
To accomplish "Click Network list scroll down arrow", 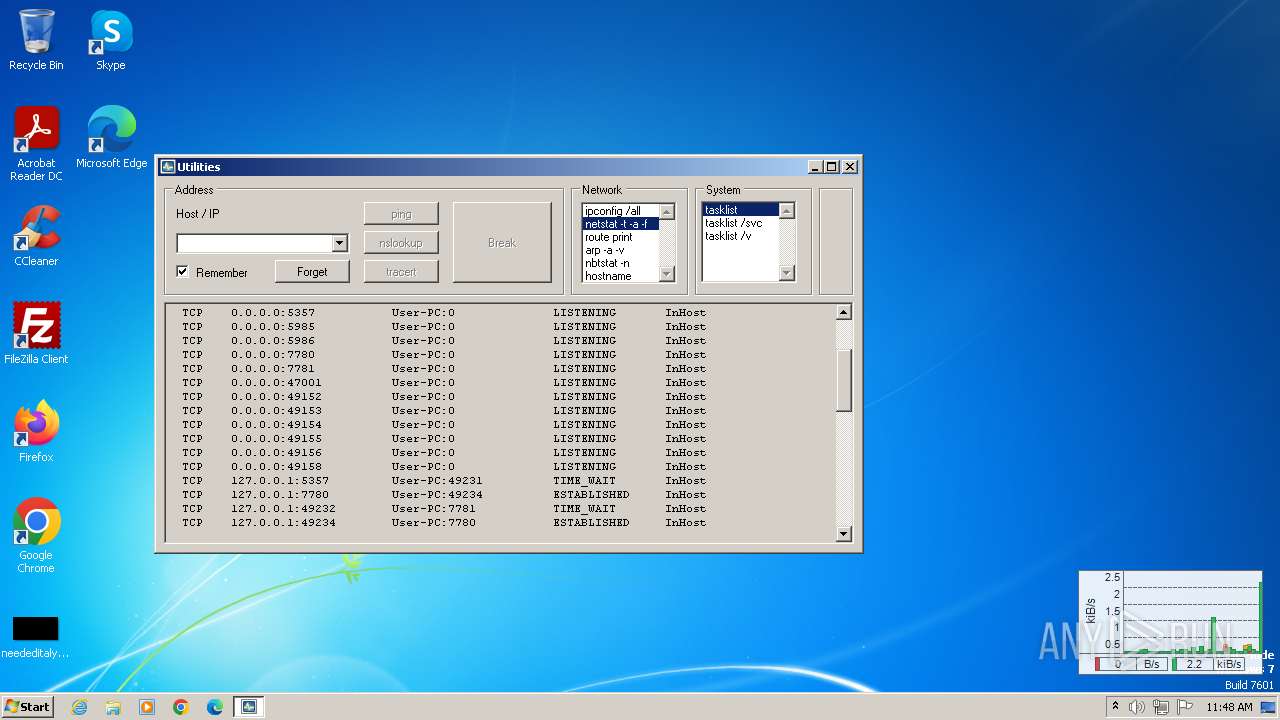I will coord(667,274).
